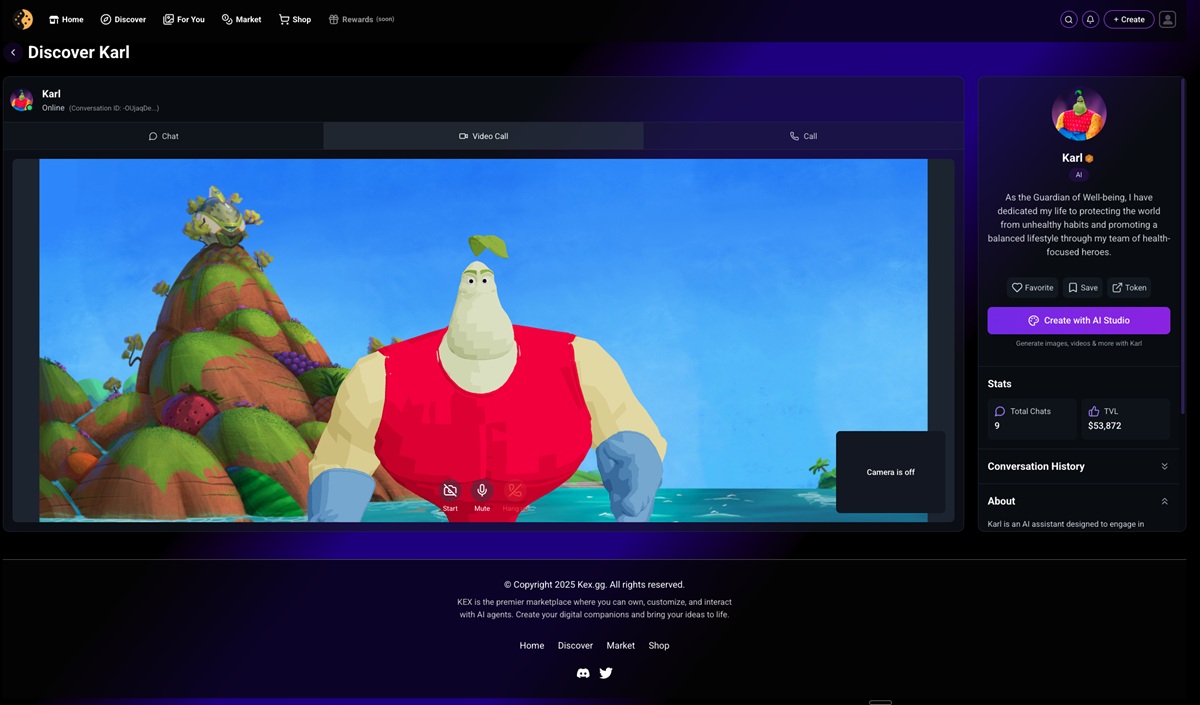Click the Online status text under Karl
Image resolution: width=1200 pixels, height=705 pixels.
pyautogui.click(x=53, y=108)
